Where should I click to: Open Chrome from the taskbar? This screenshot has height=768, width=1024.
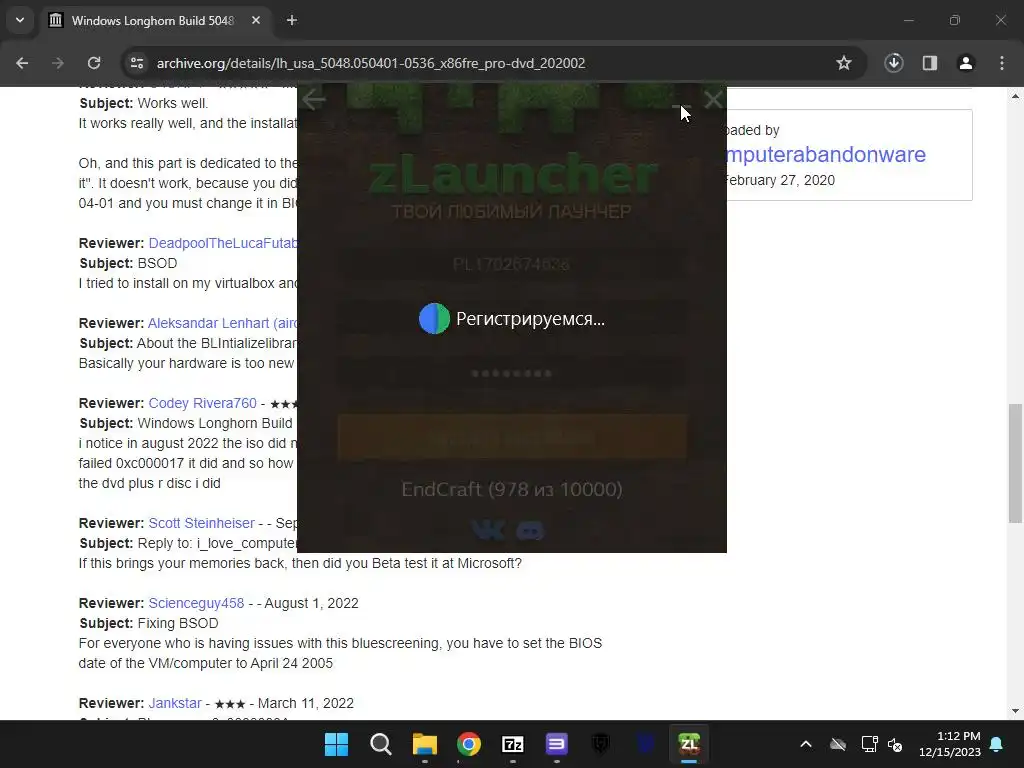click(x=469, y=744)
